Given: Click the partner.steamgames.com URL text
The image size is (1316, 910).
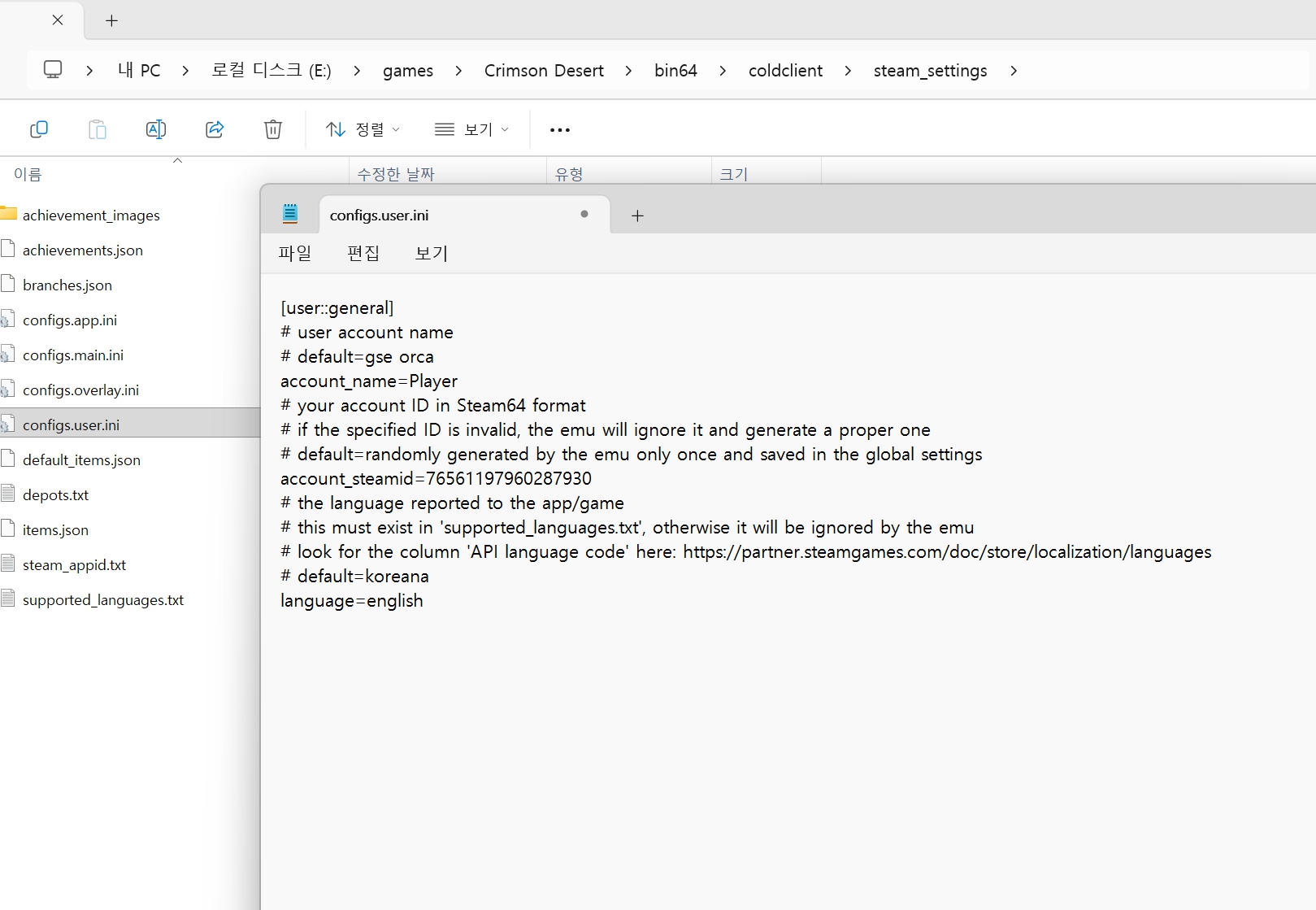Looking at the screenshot, I should point(947,552).
